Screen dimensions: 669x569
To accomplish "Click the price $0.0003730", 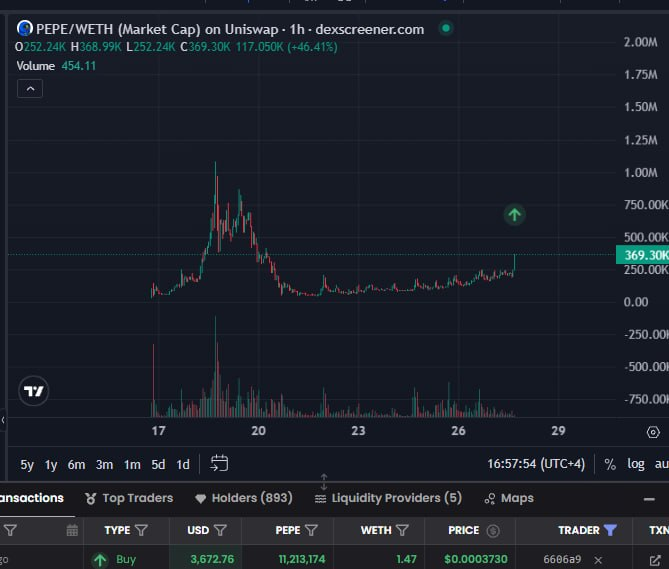I will coord(476,559).
